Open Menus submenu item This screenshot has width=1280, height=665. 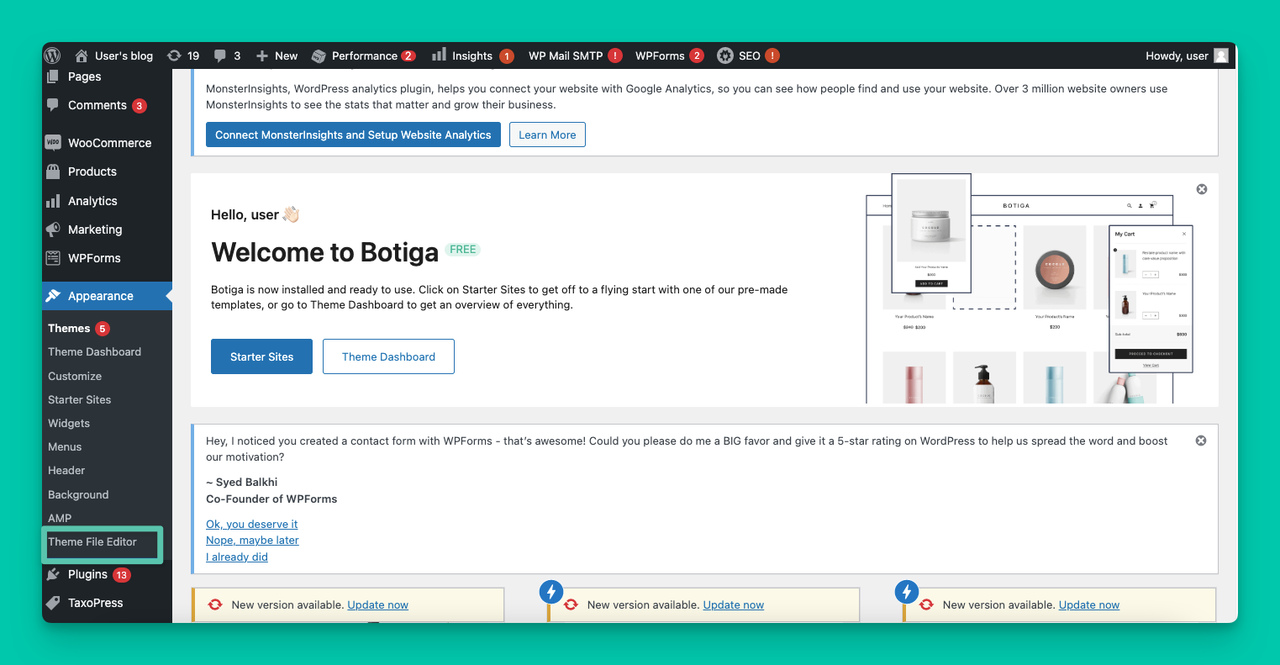coord(65,447)
